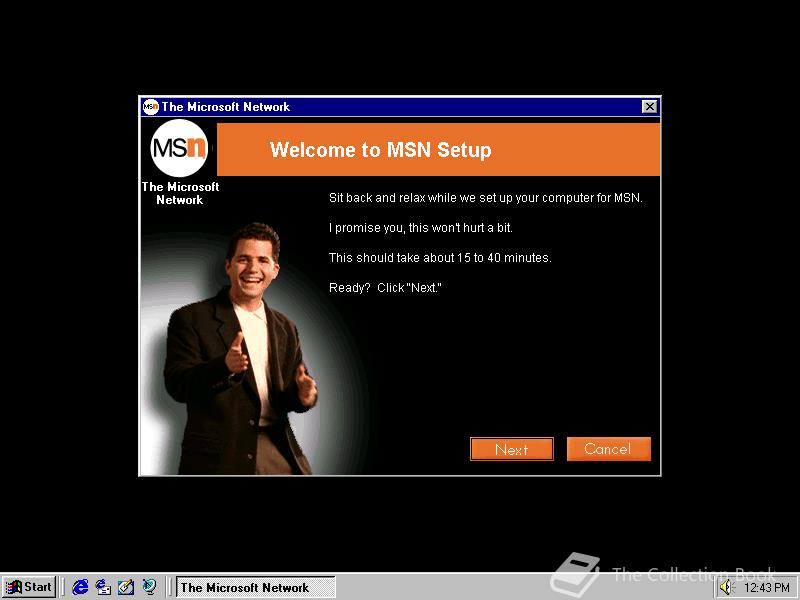Click the 'Welcome to MSN Setup' heading
Viewport: 800px width, 600px height.
tap(381, 149)
